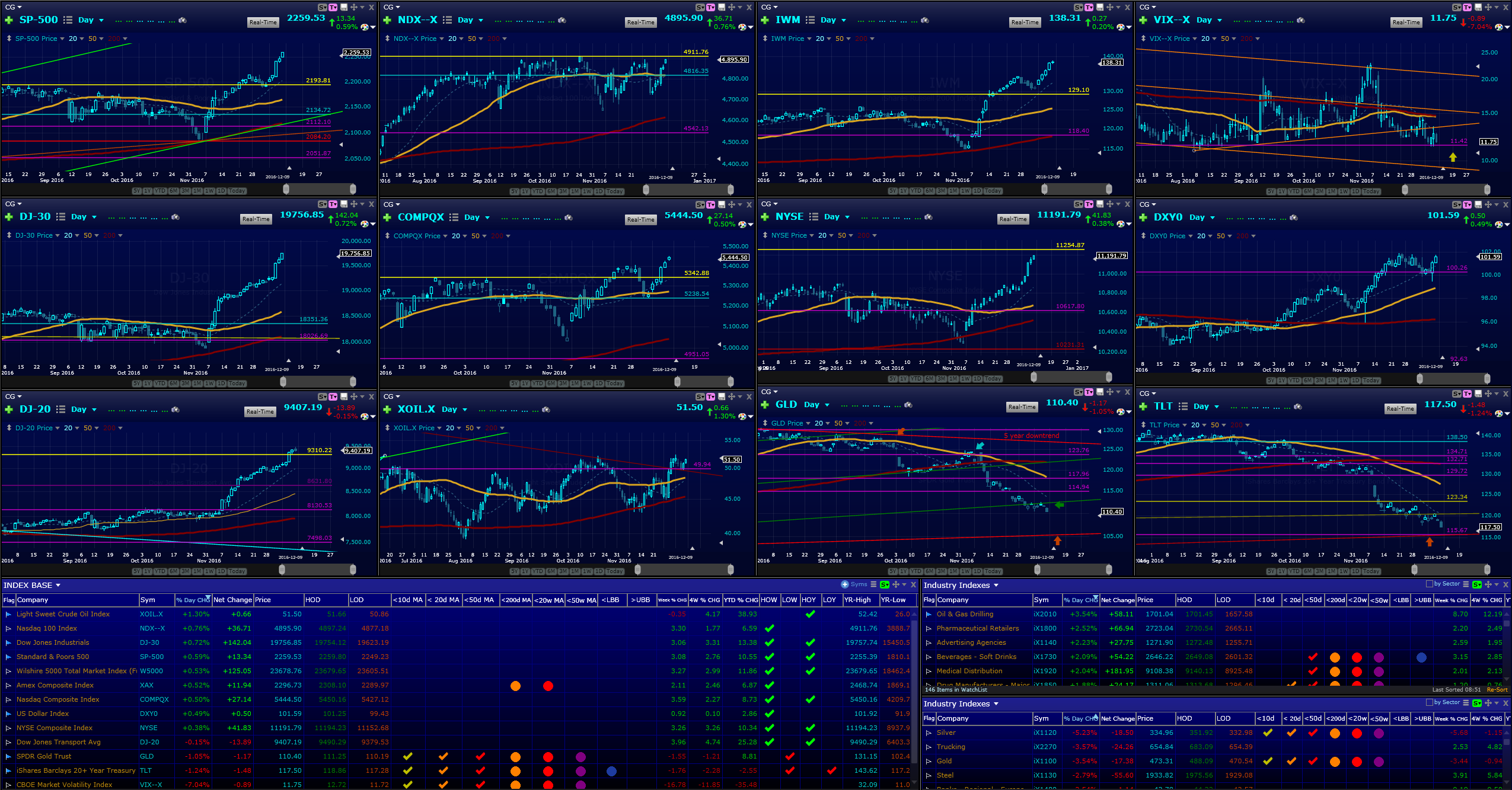Toggle the flag for Silver industry row
The image size is (1512, 790).
pyautogui.click(x=929, y=733)
